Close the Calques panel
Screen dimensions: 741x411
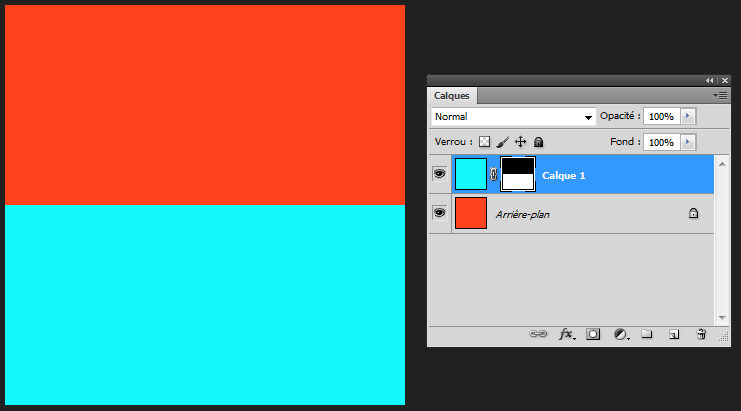(x=724, y=80)
